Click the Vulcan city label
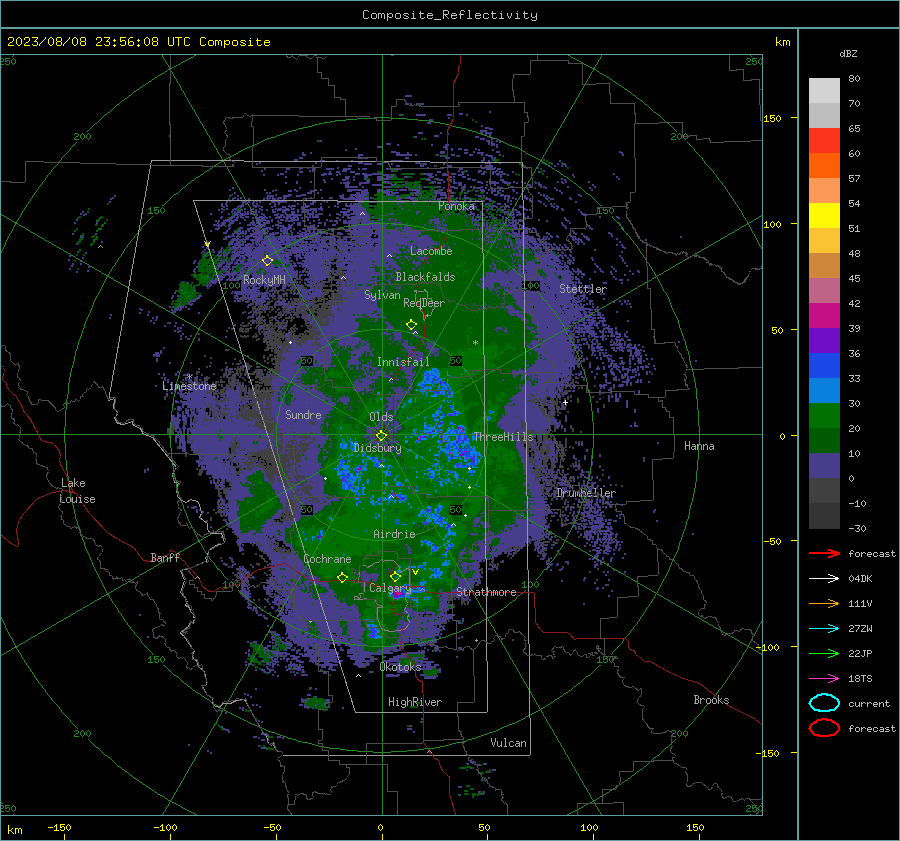 tap(508, 743)
